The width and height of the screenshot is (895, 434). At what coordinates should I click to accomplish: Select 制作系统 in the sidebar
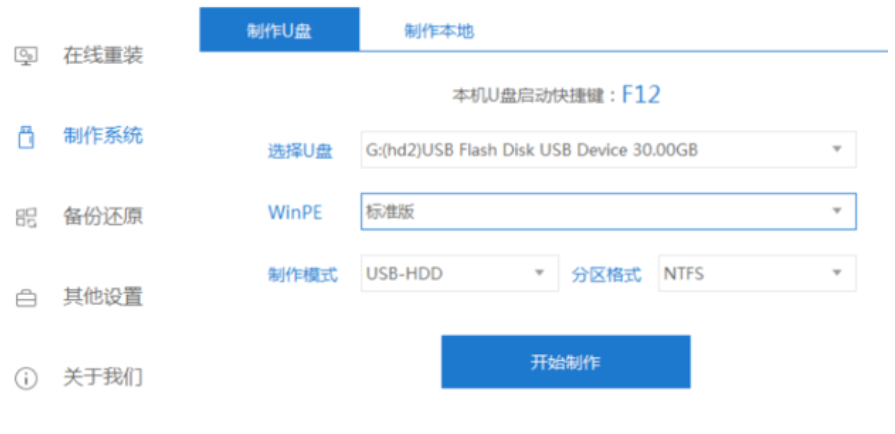(103, 136)
